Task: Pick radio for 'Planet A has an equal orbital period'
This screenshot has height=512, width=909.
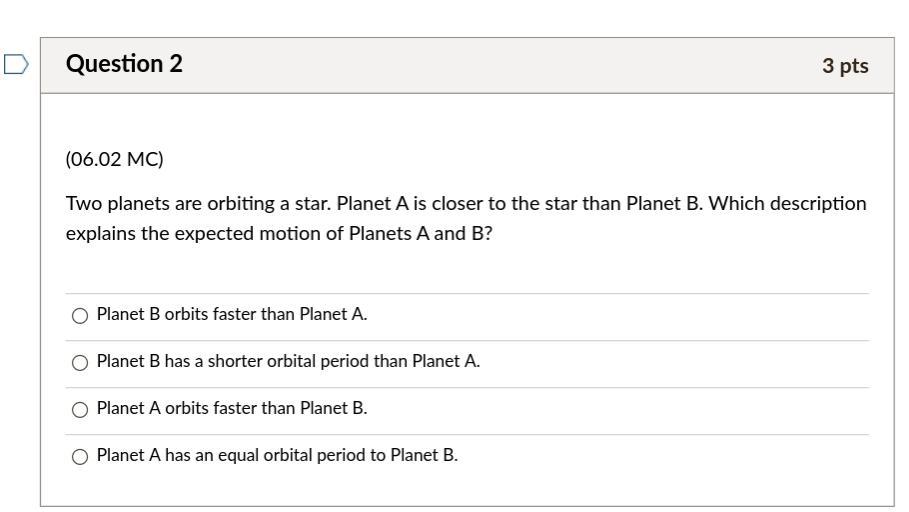Action: coord(80,457)
